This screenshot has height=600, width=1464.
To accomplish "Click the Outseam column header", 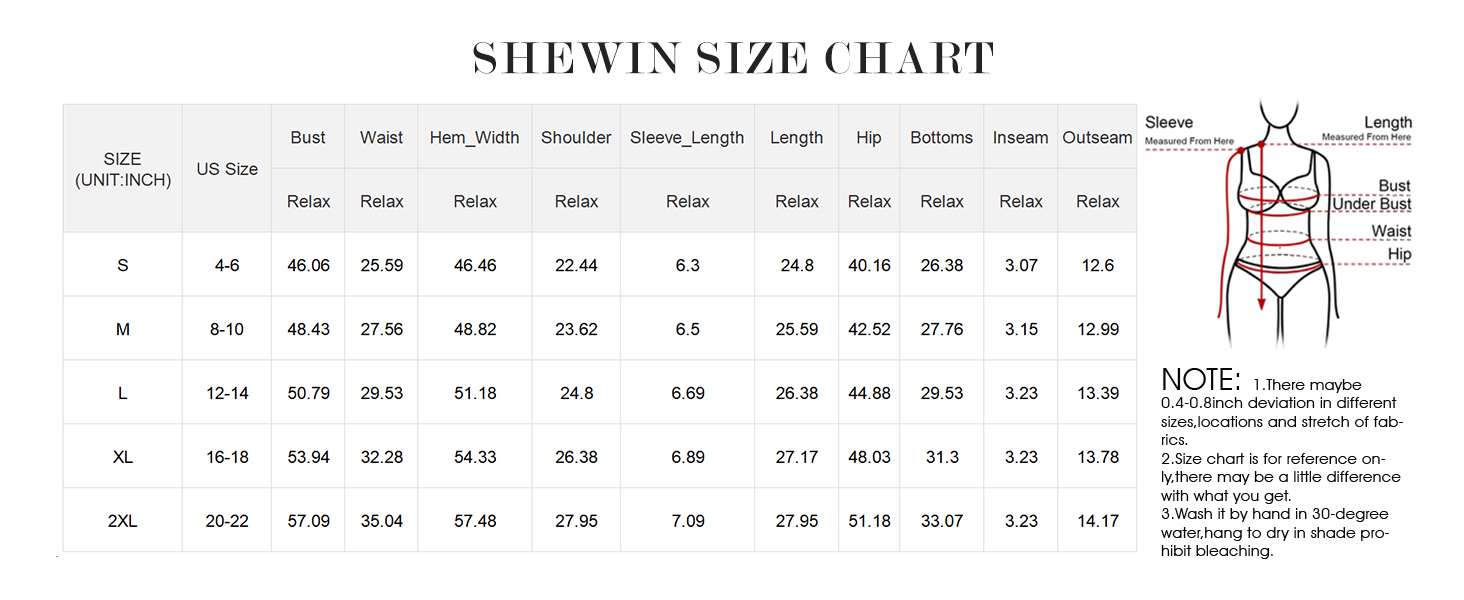I will [1097, 138].
